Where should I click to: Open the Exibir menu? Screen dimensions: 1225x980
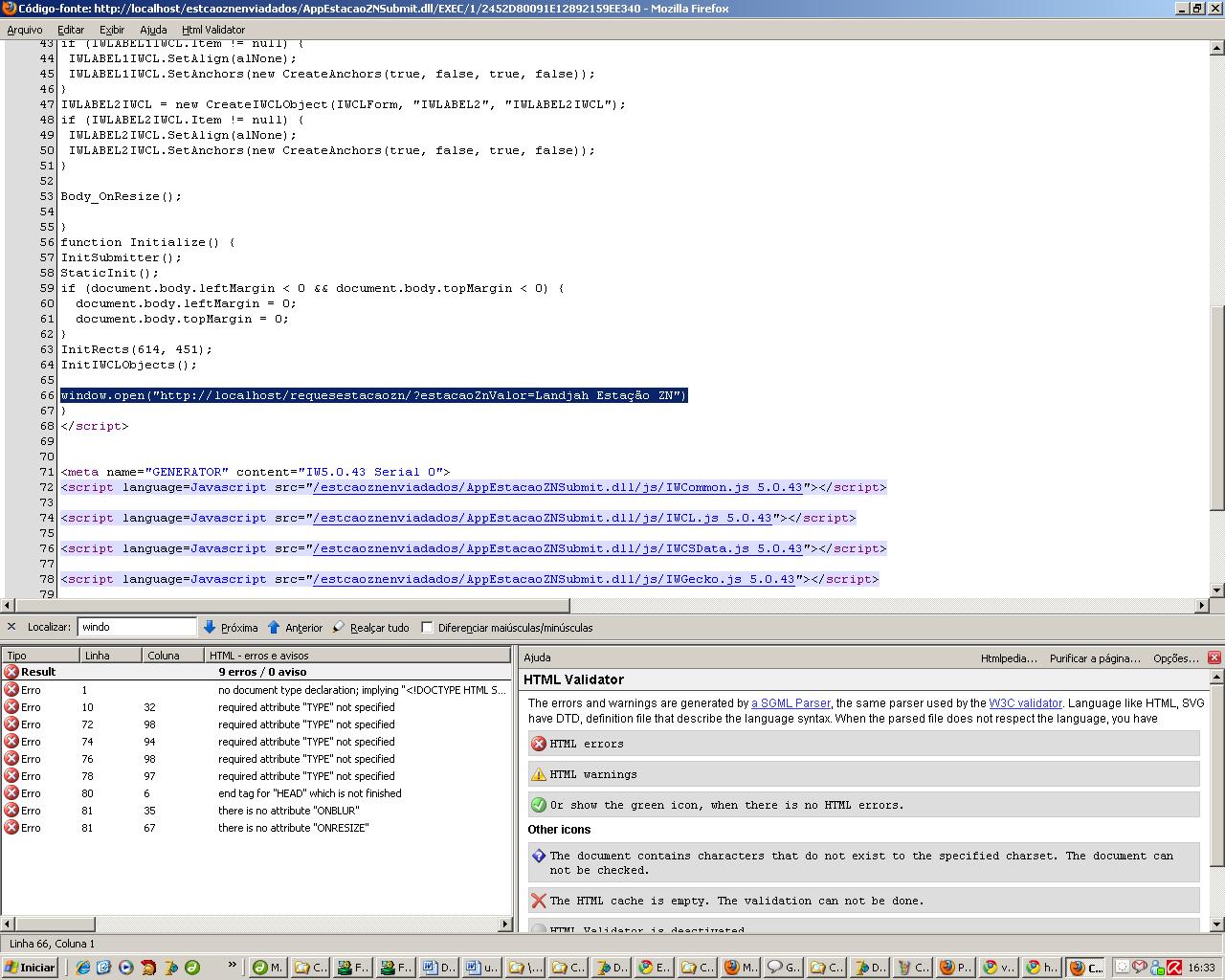tap(112, 30)
